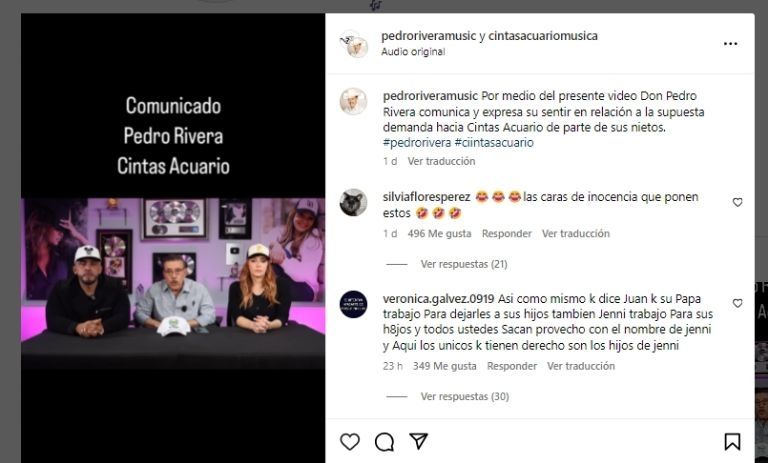Image resolution: width=768 pixels, height=463 pixels.
Task: Like veronica.galvez.0919's comment
Action: click(737, 303)
